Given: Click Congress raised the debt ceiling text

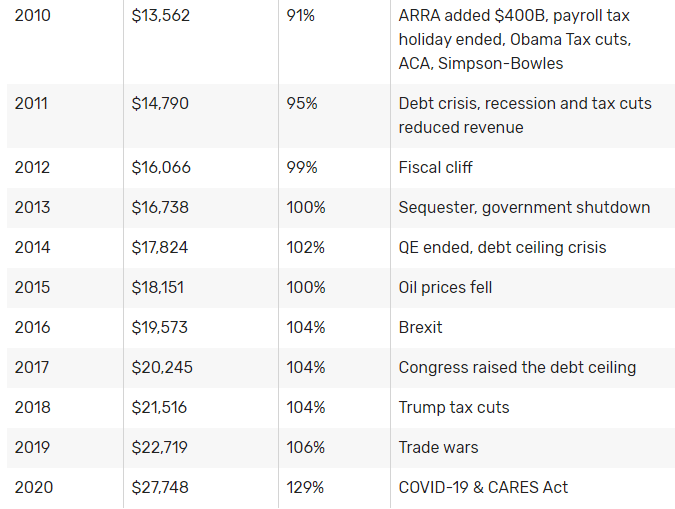Looking at the screenshot, I should [517, 368].
